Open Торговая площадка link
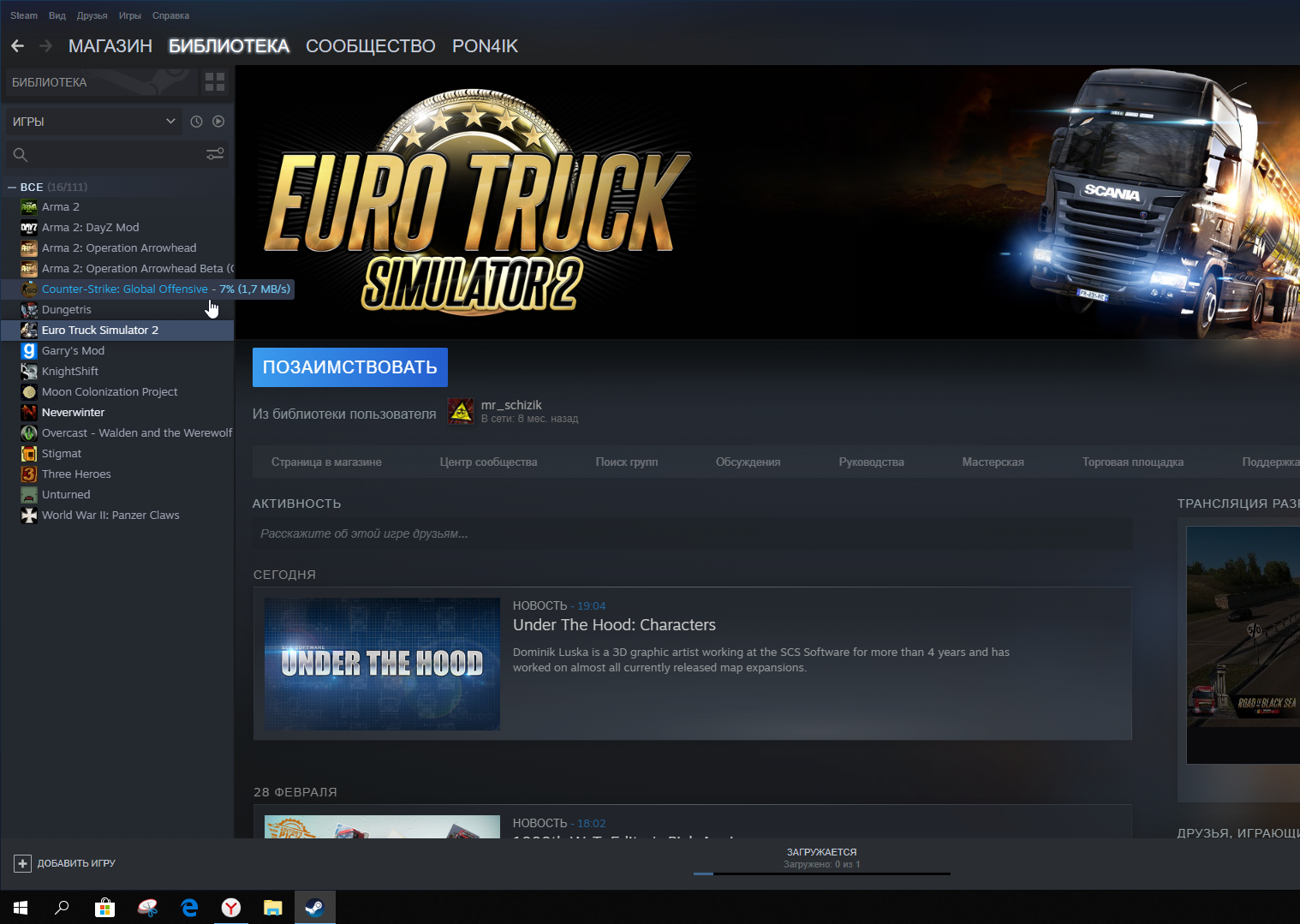The height and width of the screenshot is (924, 1300). (x=1133, y=462)
